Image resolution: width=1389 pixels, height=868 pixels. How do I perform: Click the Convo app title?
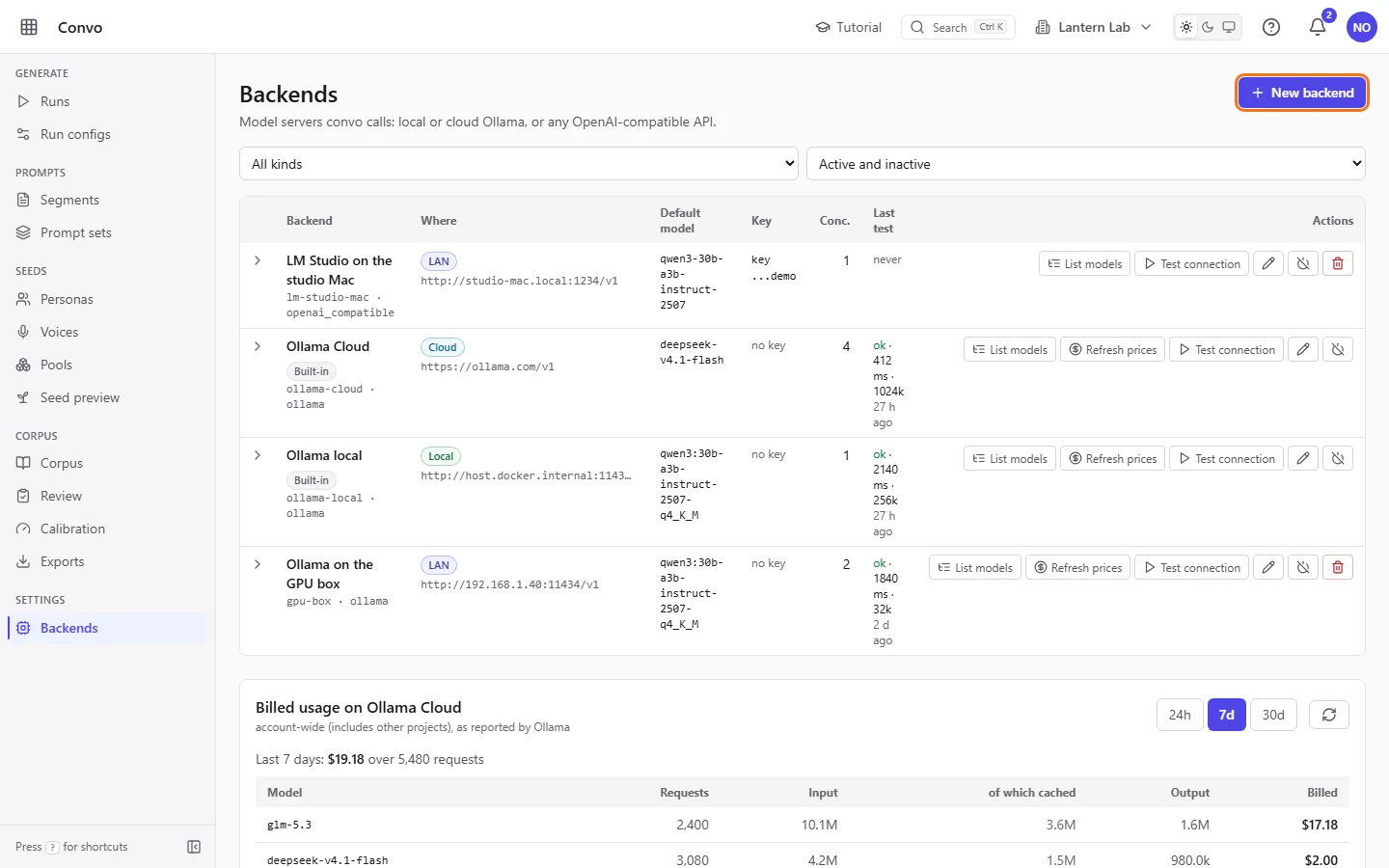[80, 27]
